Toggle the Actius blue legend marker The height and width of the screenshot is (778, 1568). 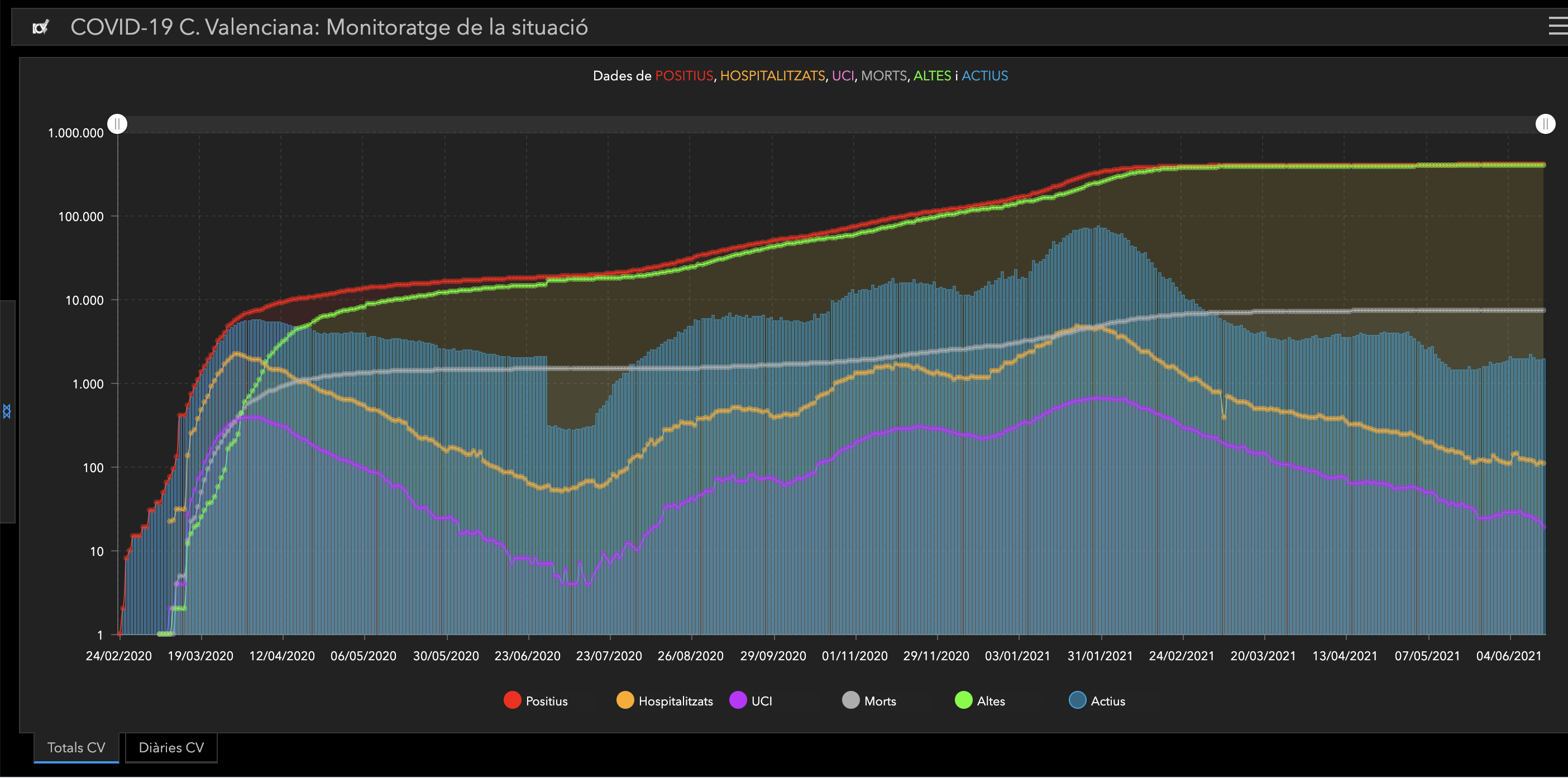1077,700
